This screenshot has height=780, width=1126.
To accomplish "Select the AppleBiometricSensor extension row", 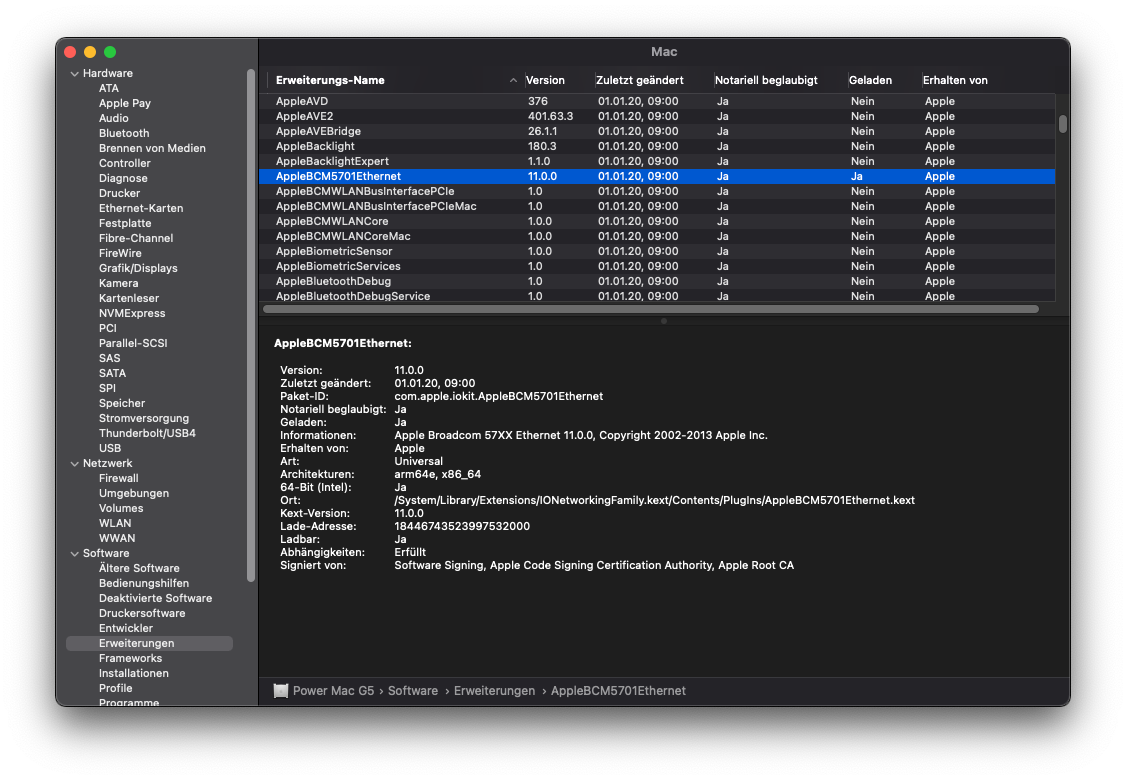I will coord(334,251).
